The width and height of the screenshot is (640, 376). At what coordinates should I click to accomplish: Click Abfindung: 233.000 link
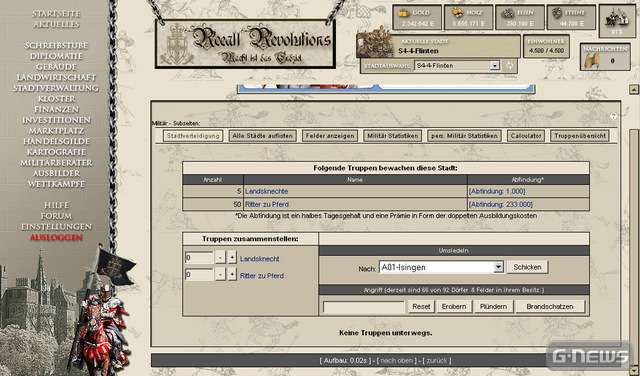click(501, 204)
